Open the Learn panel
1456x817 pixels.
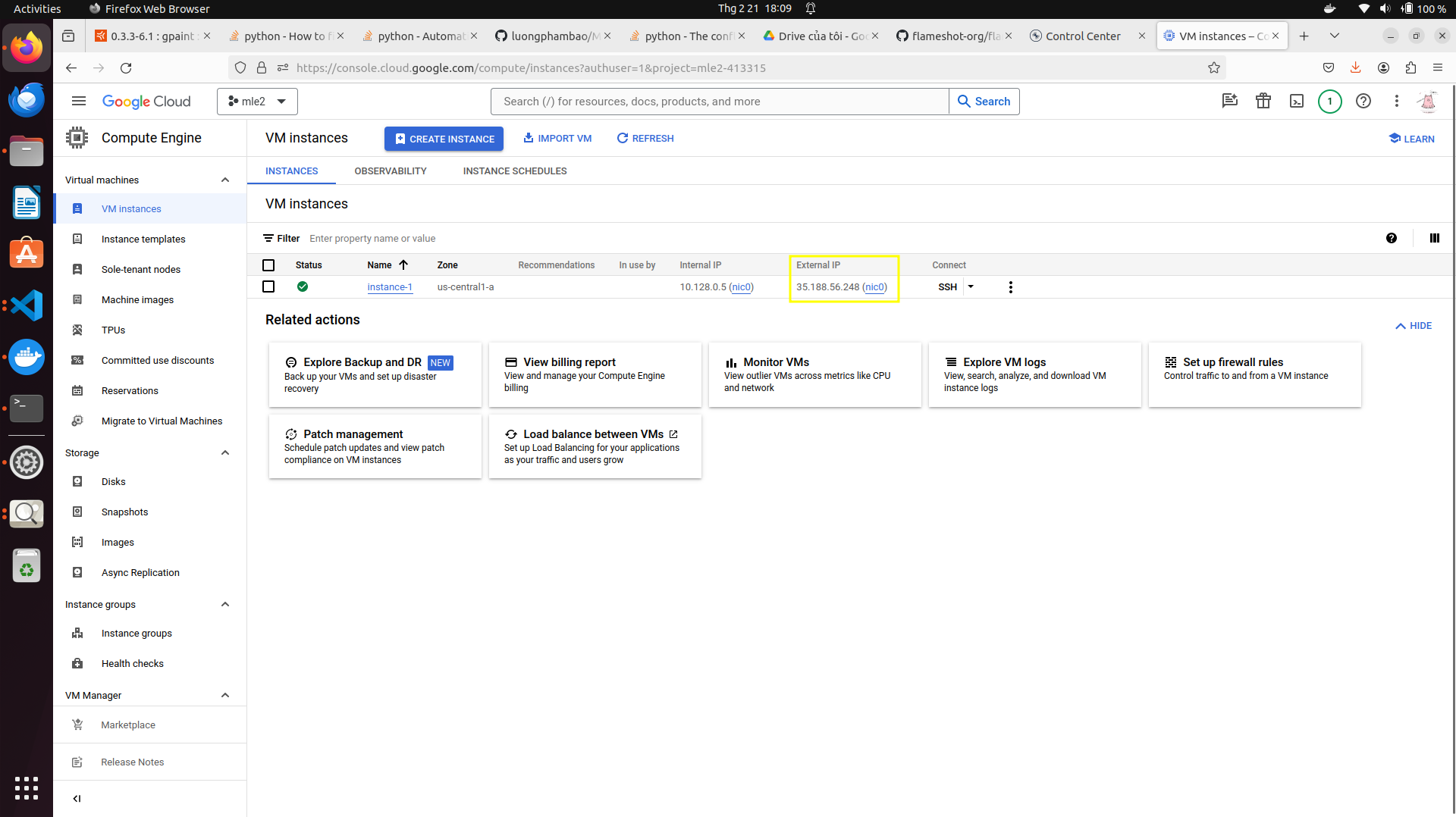1412,139
